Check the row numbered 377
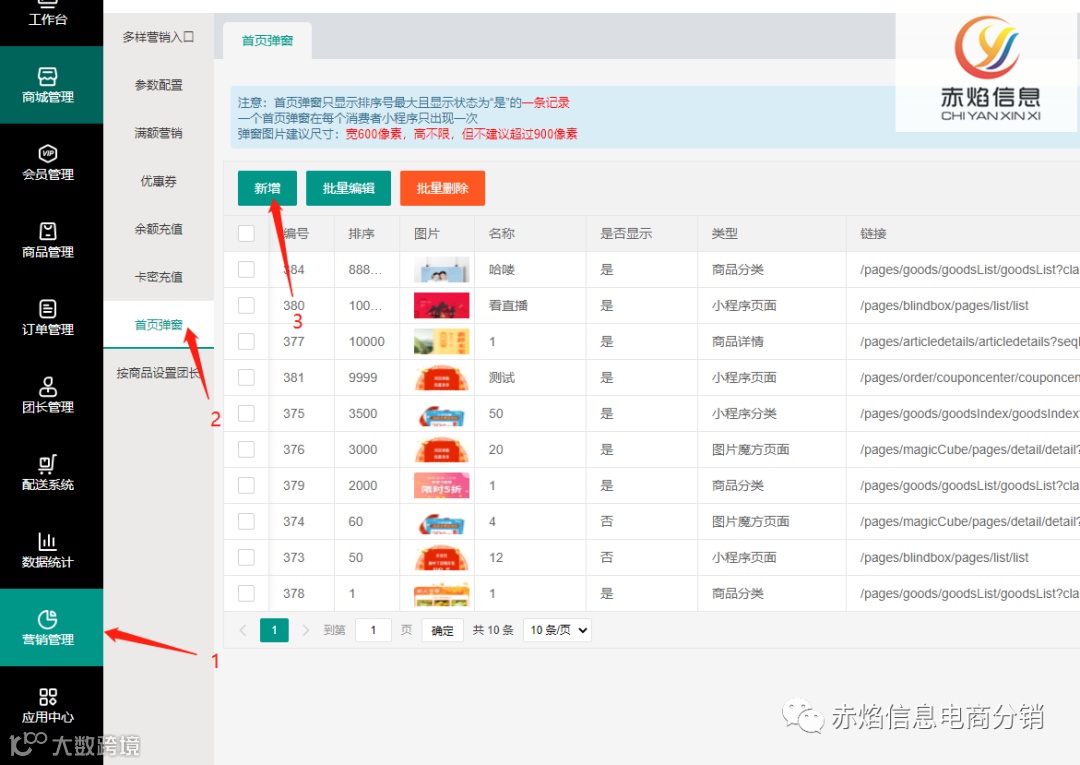This screenshot has height=765, width=1080. point(246,342)
